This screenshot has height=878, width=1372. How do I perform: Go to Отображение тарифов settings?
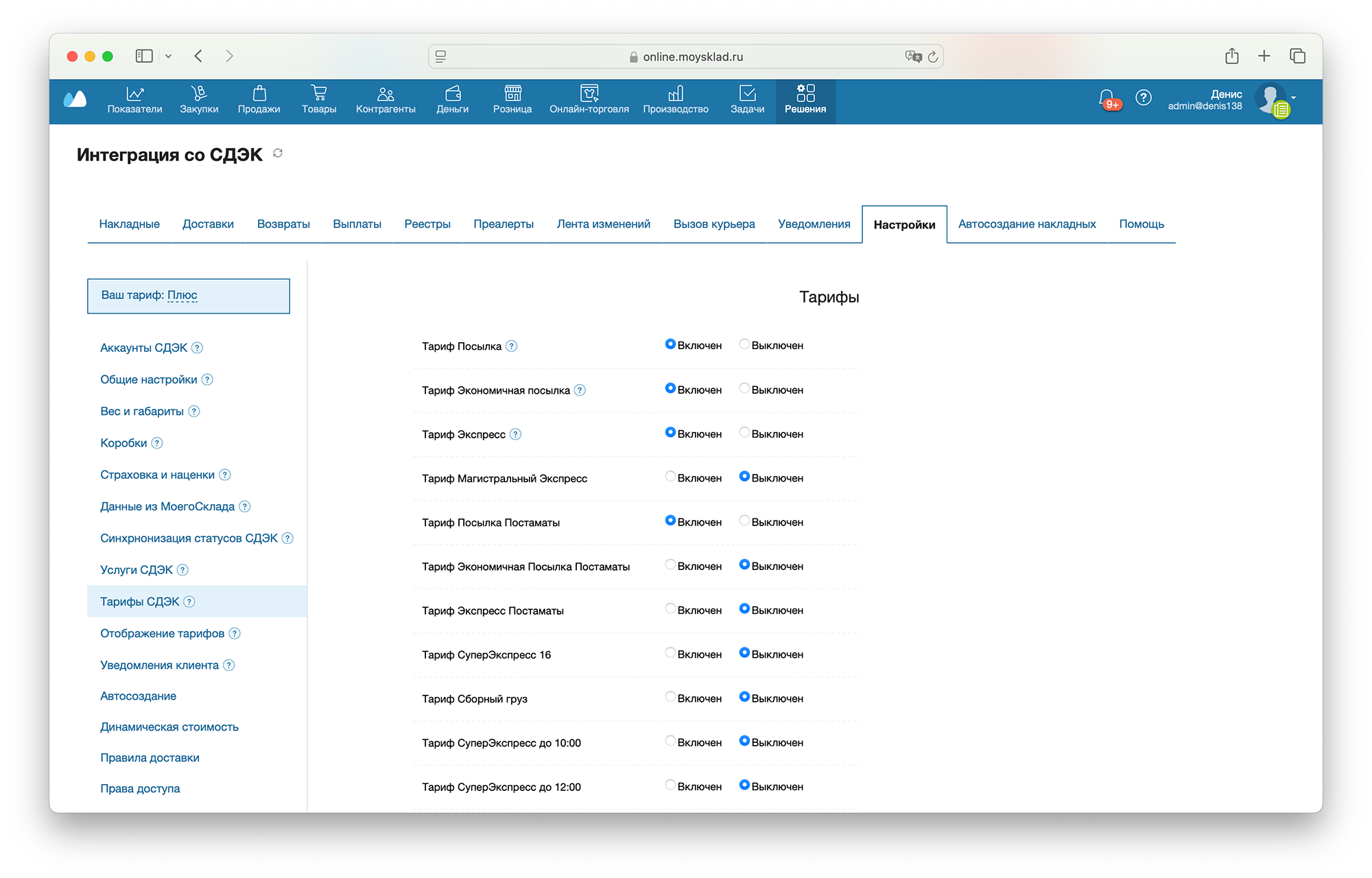162,633
